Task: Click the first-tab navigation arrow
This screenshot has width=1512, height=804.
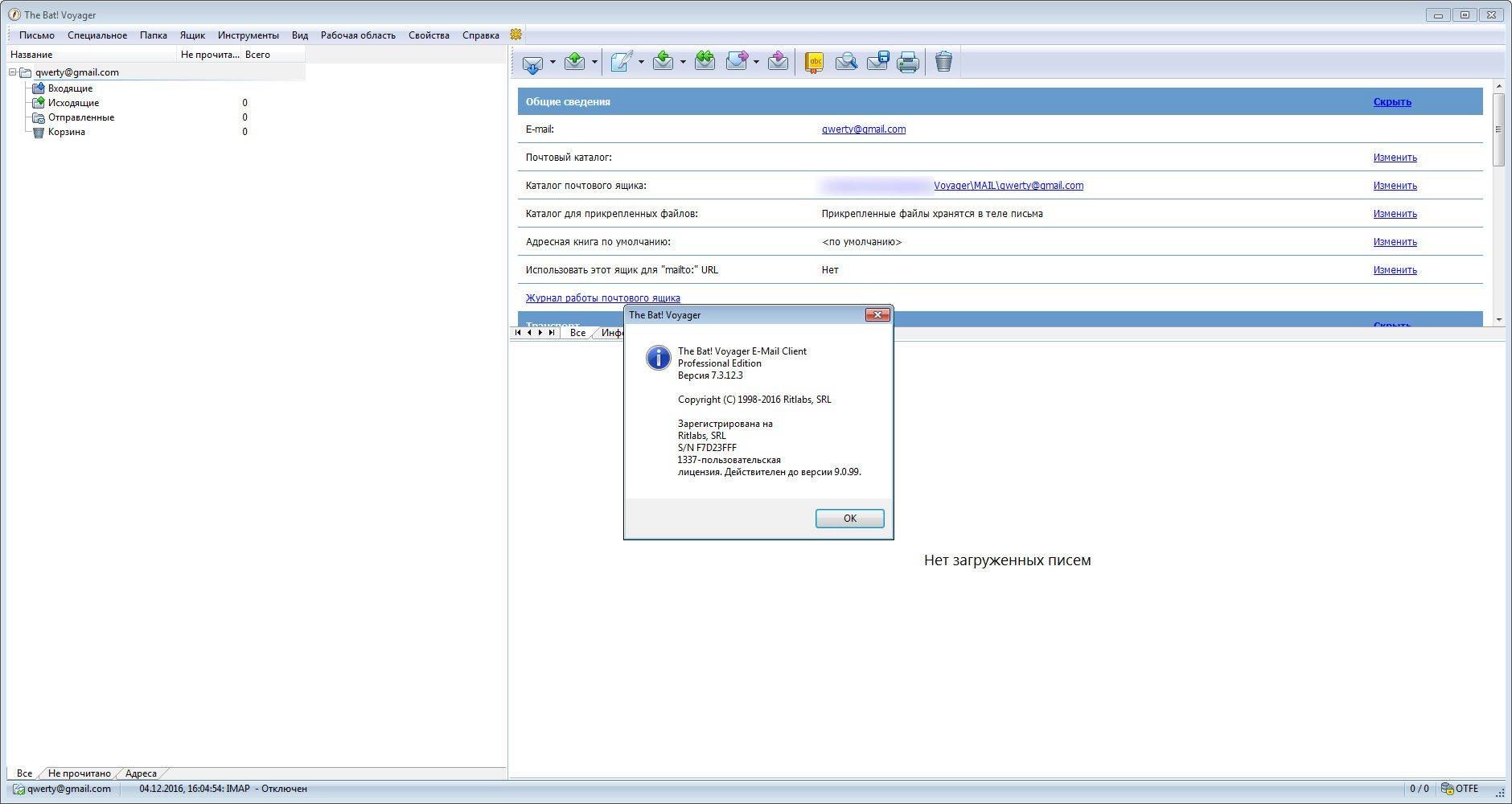Action: coord(518,332)
